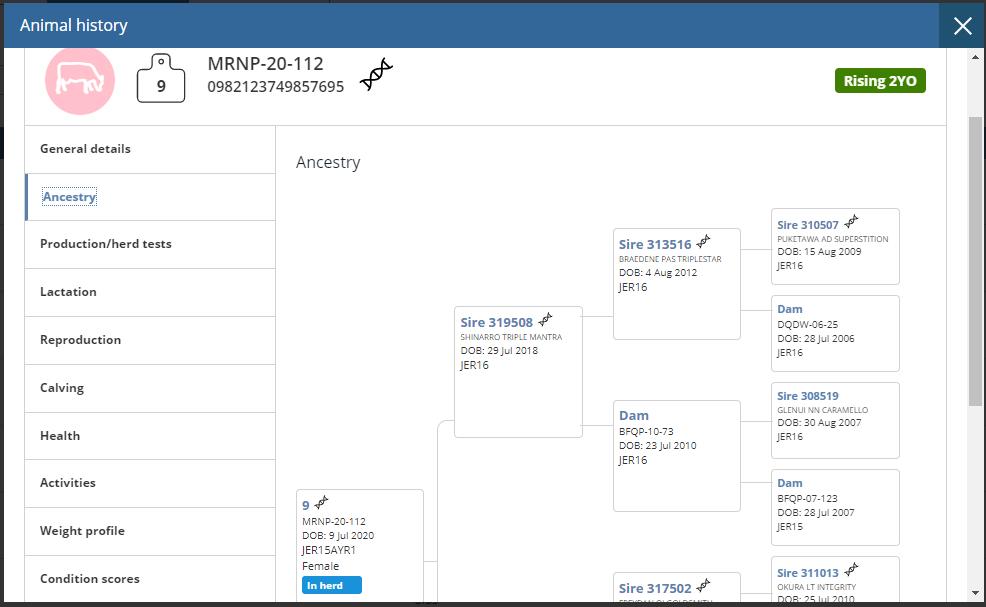Follow the Sire 308519 link

[808, 396]
